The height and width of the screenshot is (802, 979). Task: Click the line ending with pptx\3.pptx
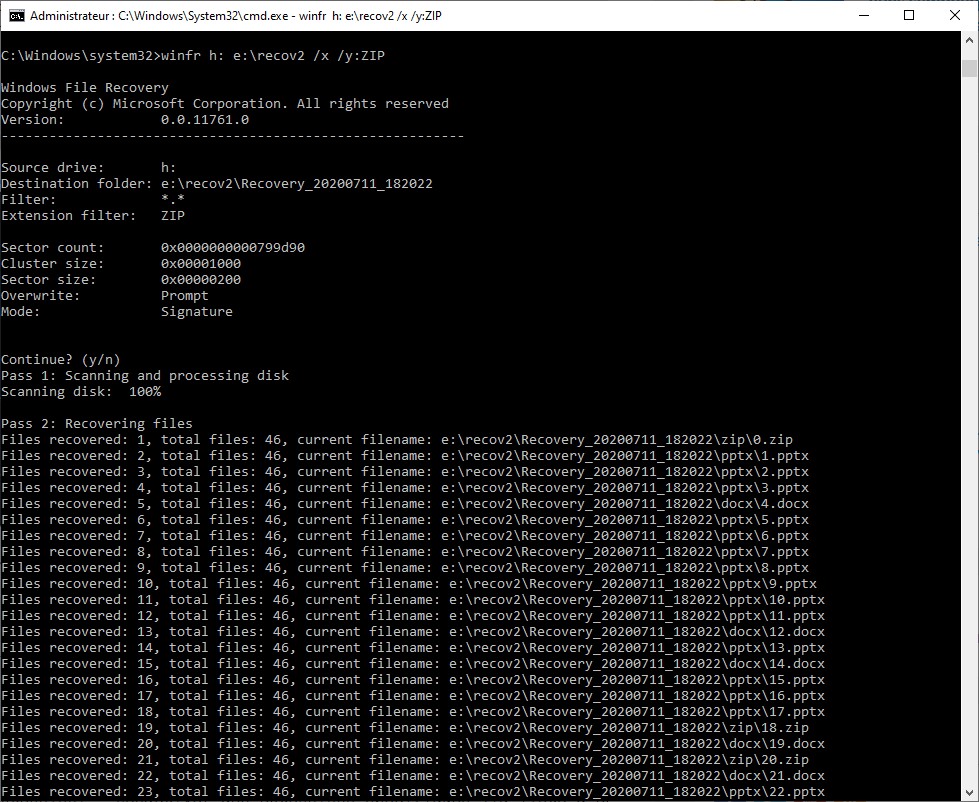pos(405,487)
